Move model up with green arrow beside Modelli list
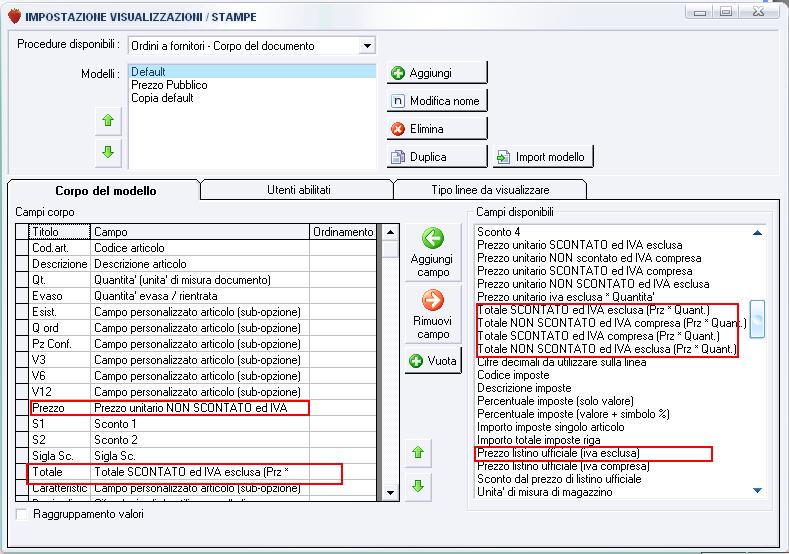789x554 pixels. click(108, 121)
